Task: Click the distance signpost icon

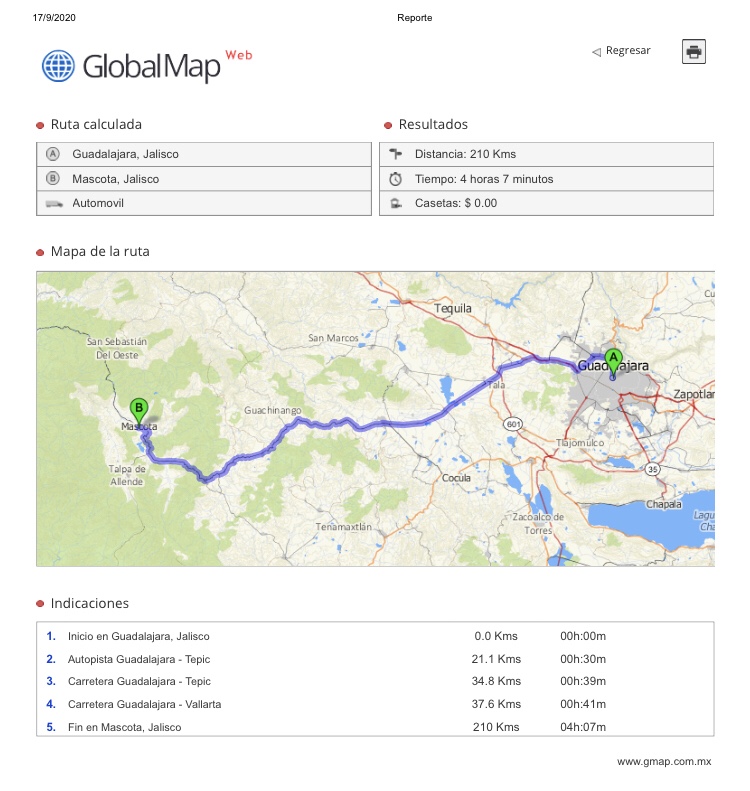Action: [395, 154]
